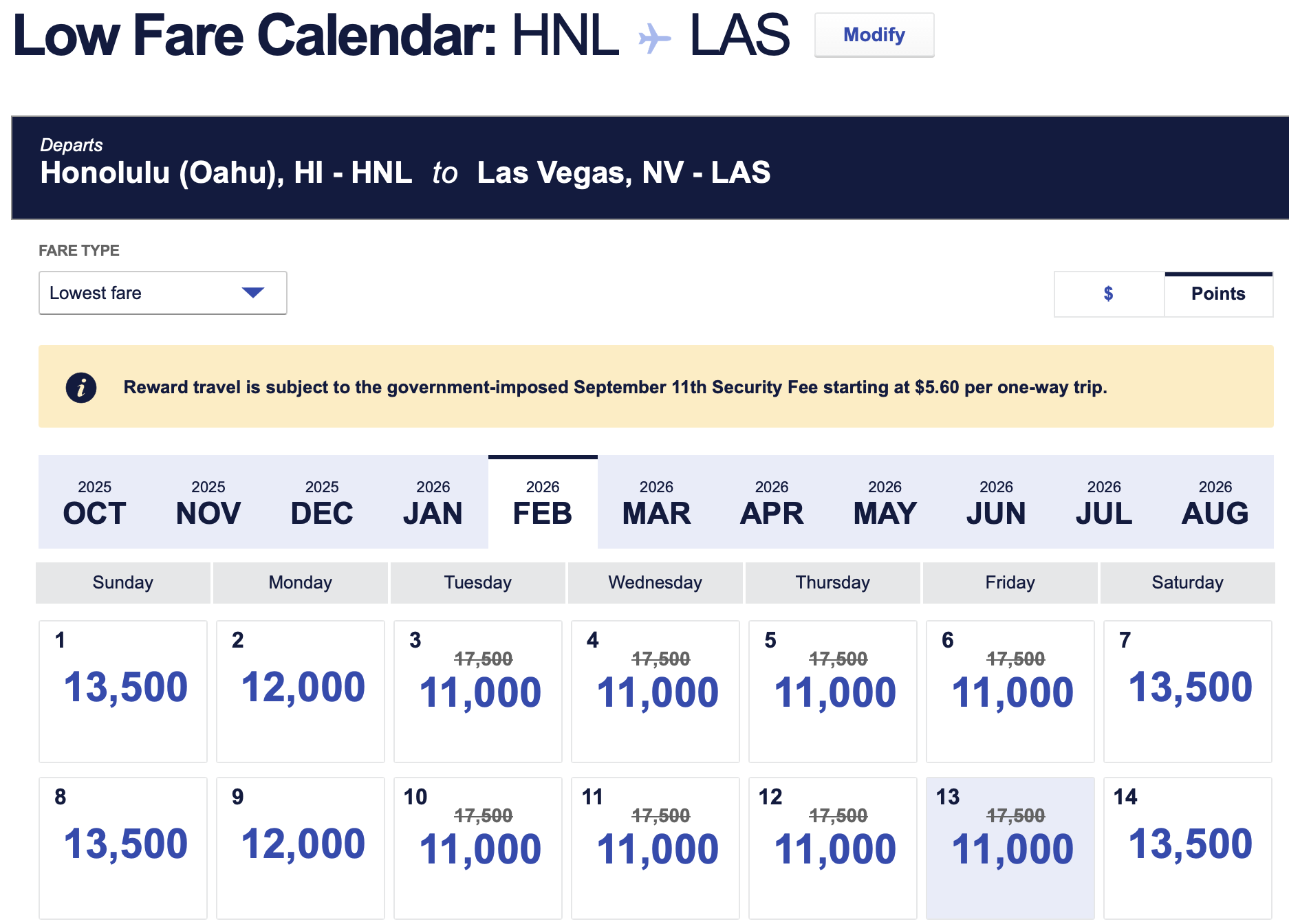Choose February 2 fare of 12,000 points

tap(301, 692)
